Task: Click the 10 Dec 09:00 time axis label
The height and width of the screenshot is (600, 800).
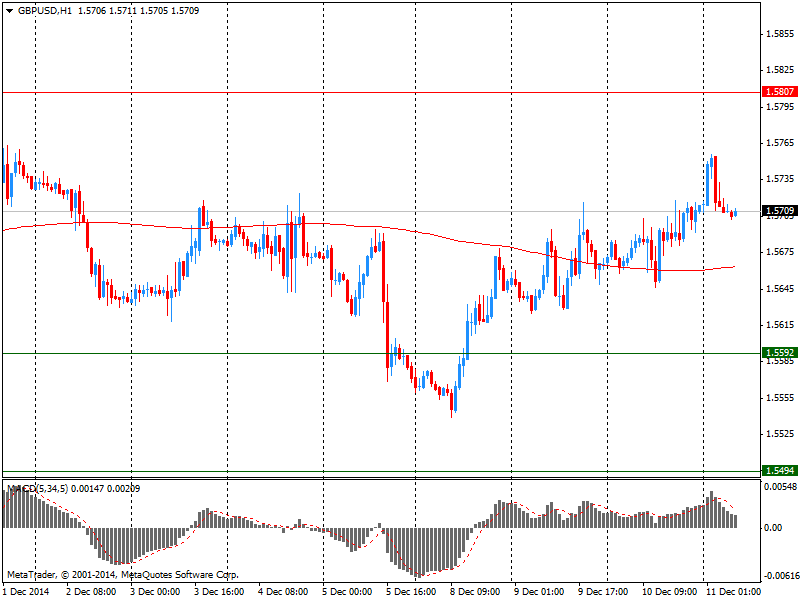Action: tap(669, 591)
